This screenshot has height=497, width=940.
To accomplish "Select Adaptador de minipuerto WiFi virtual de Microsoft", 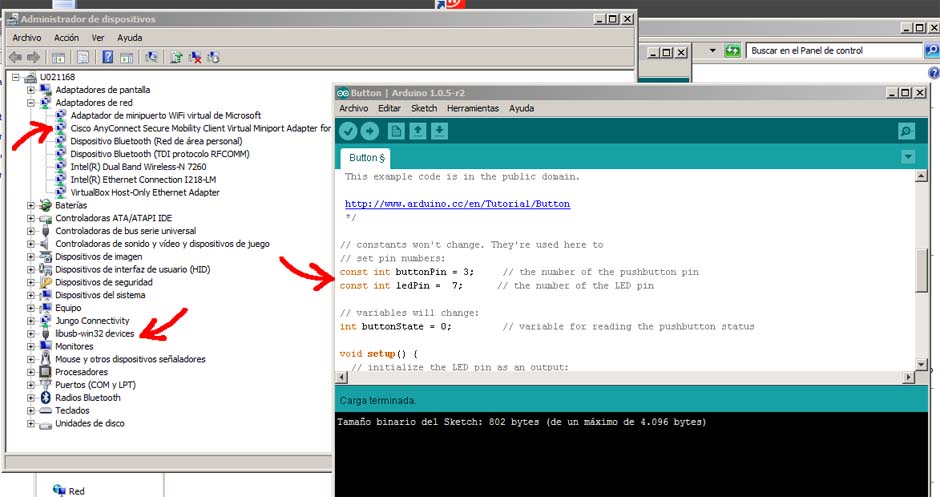I will click(165, 116).
